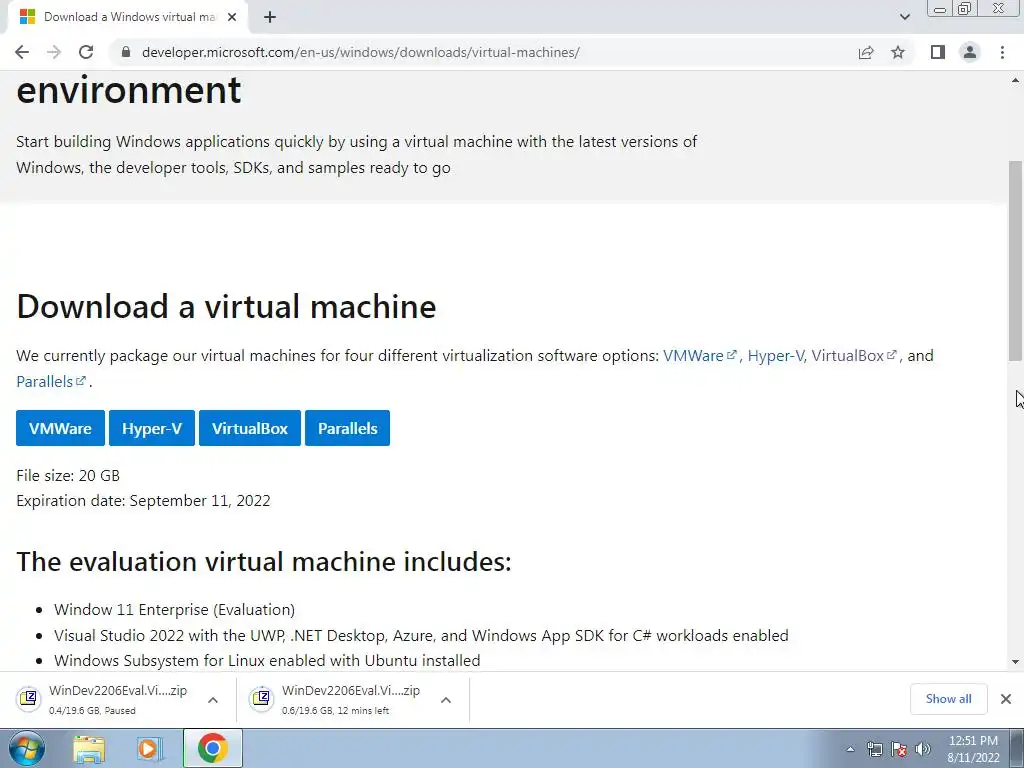This screenshot has height=768, width=1024.
Task: Show hidden tray icons arrow
Action: coord(850,749)
